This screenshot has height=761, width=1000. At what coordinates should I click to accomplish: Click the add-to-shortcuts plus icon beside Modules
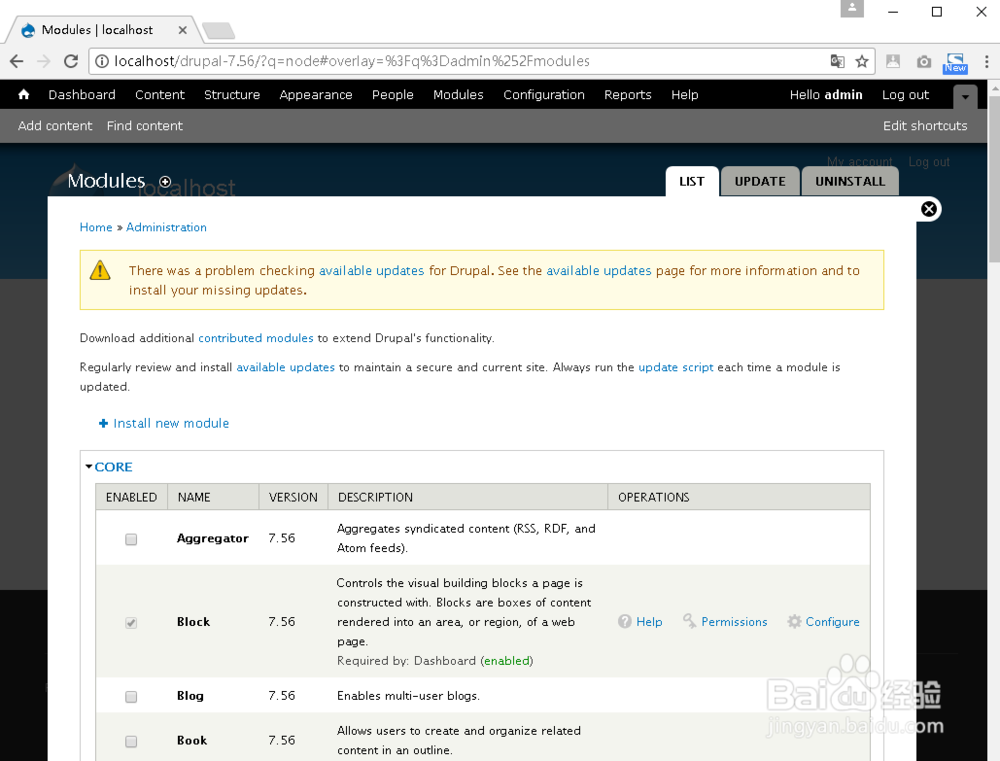[x=165, y=182]
